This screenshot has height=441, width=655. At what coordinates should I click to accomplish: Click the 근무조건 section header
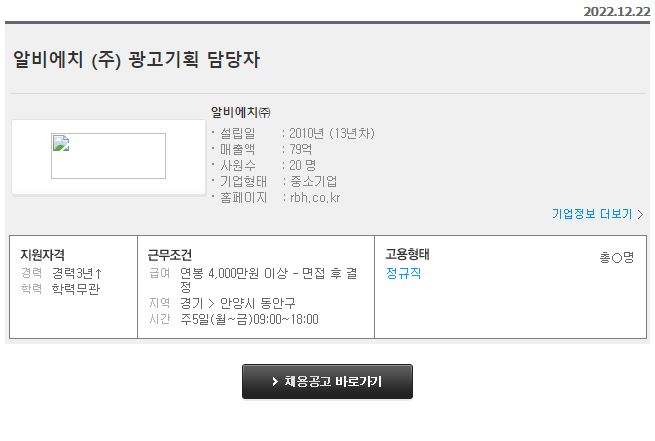pos(170,254)
